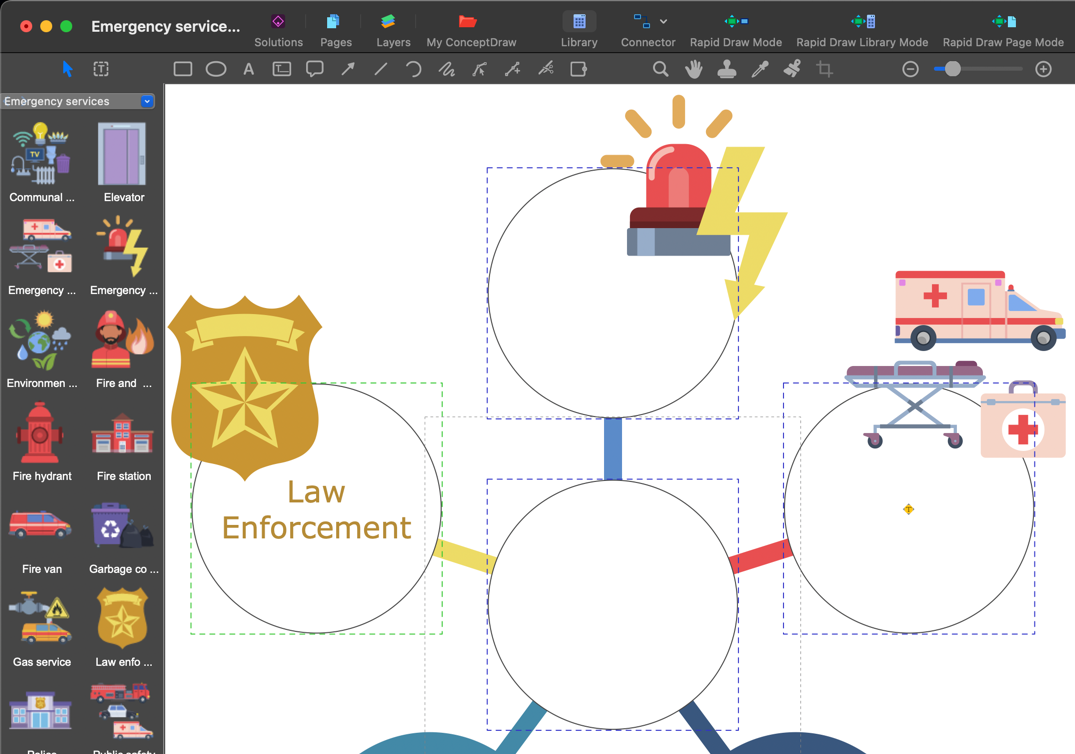Select the straight Line tool
The image size is (1075, 754).
pos(381,69)
